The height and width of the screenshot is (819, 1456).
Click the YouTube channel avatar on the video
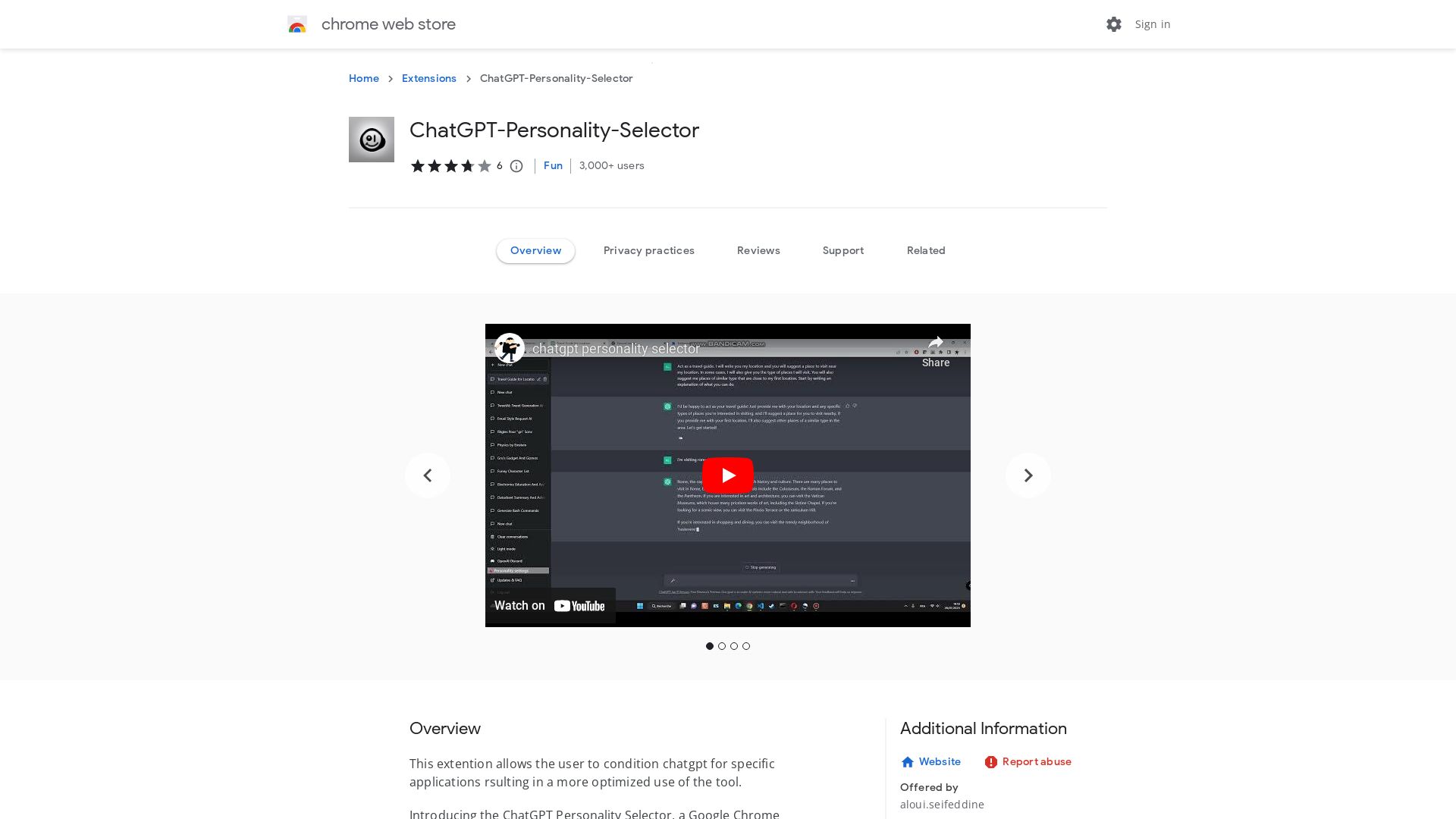pyautogui.click(x=509, y=348)
